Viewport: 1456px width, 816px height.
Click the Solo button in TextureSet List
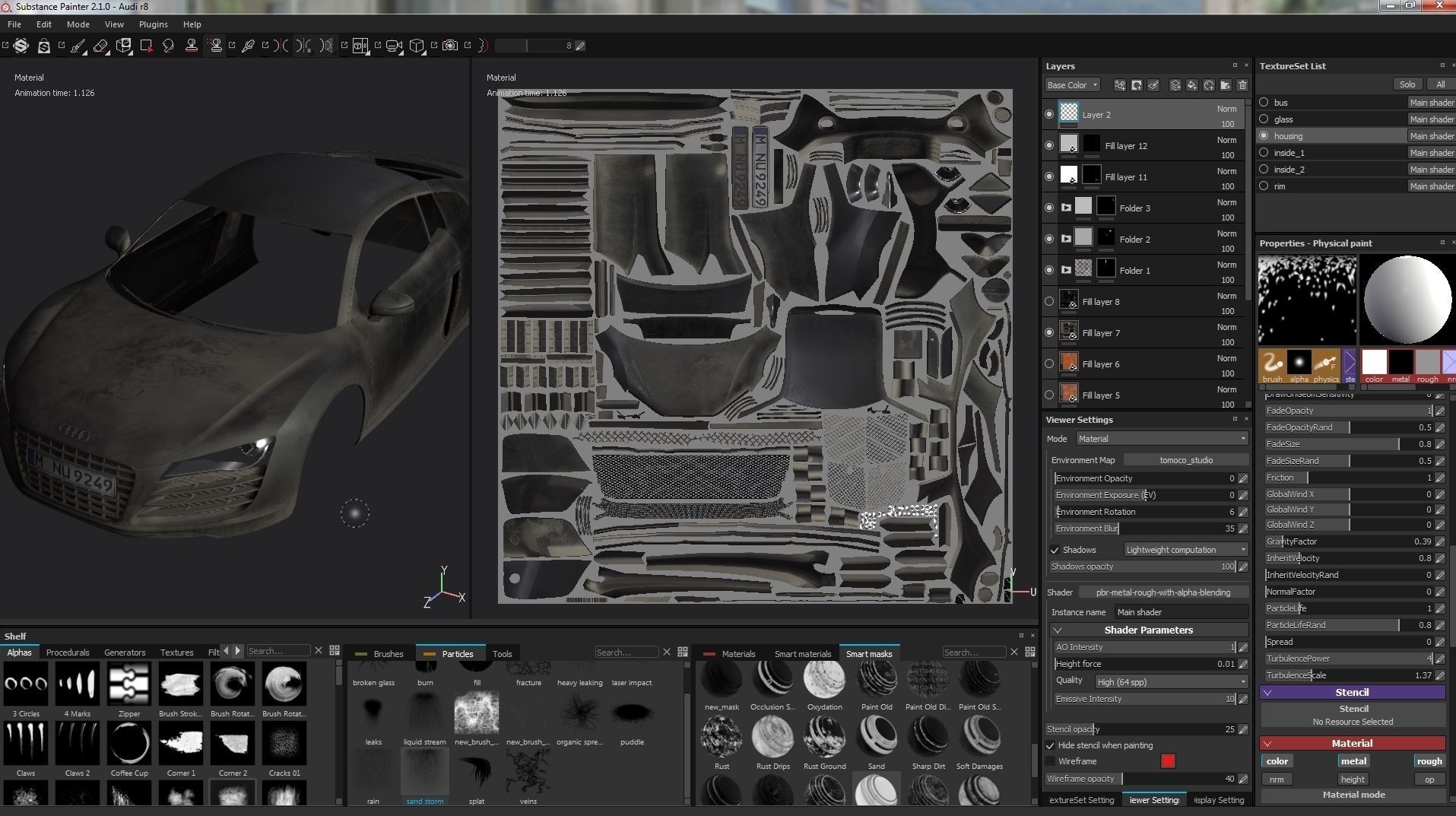[x=1407, y=84]
